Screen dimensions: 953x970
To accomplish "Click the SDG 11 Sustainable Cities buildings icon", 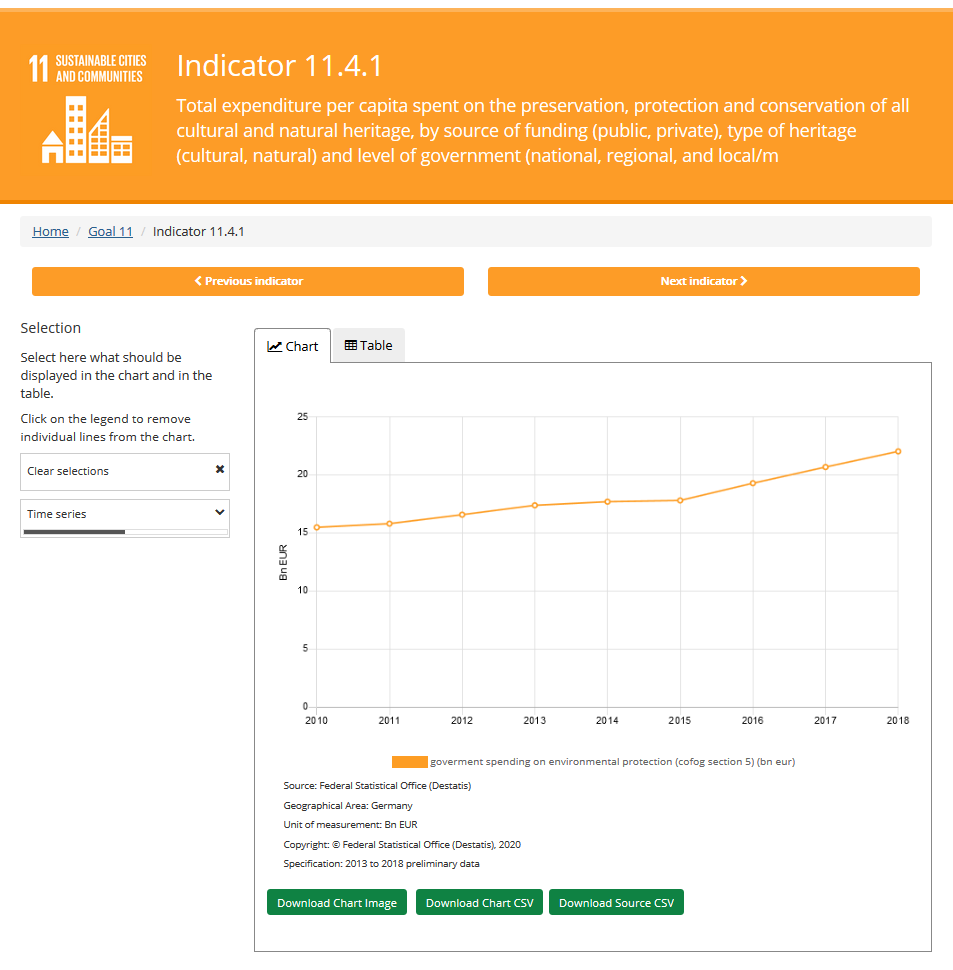I will pos(87,129).
